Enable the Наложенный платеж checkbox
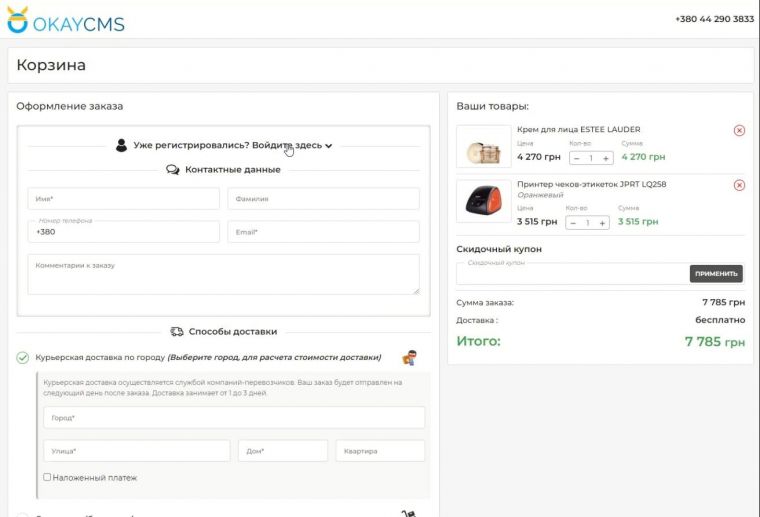The image size is (760, 517). (x=47, y=477)
